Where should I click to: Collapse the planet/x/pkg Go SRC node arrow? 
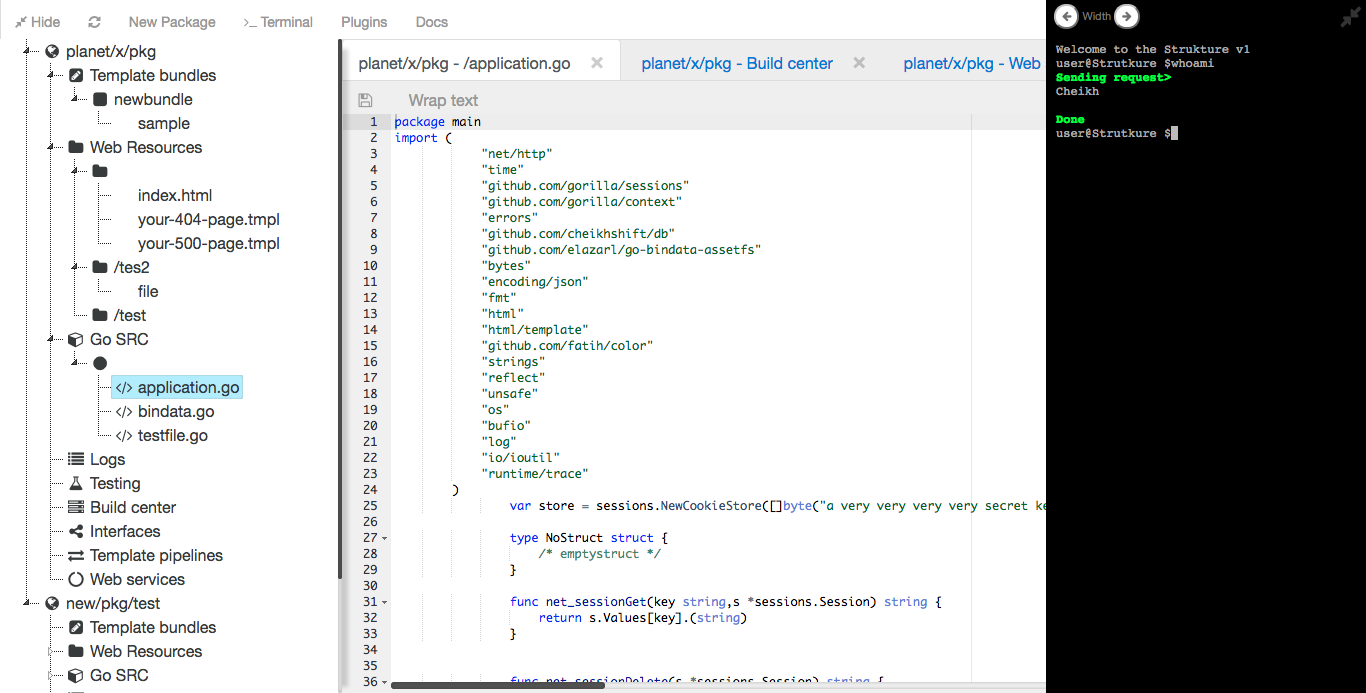click(x=50, y=340)
